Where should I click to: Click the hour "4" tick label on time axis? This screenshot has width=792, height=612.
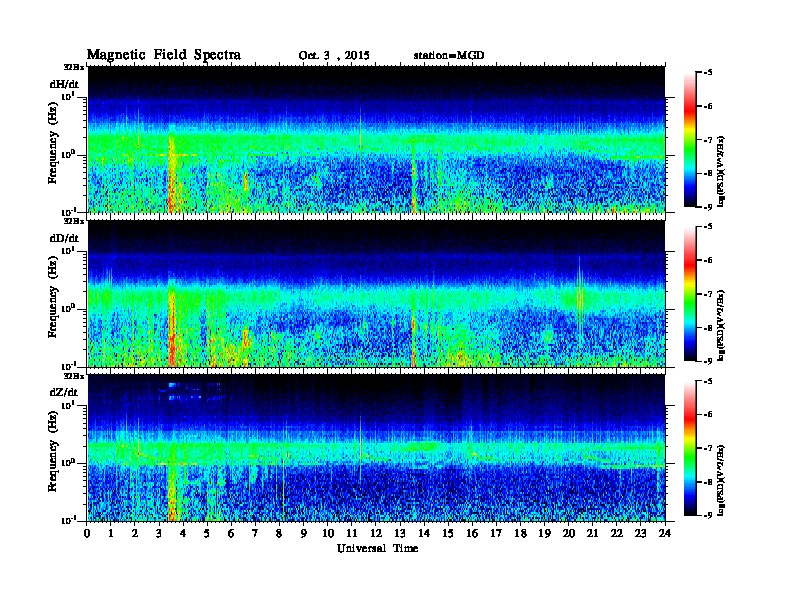tap(183, 533)
